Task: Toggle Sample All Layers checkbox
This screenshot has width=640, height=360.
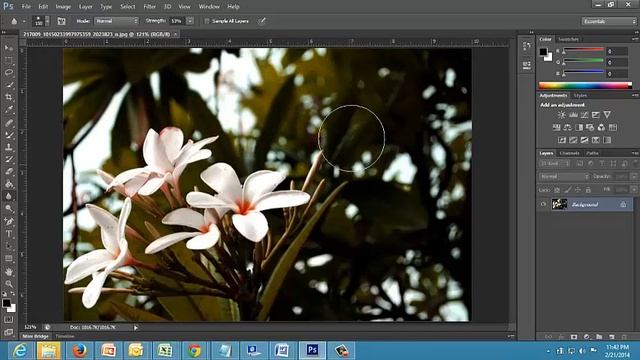Action: (x=207, y=21)
